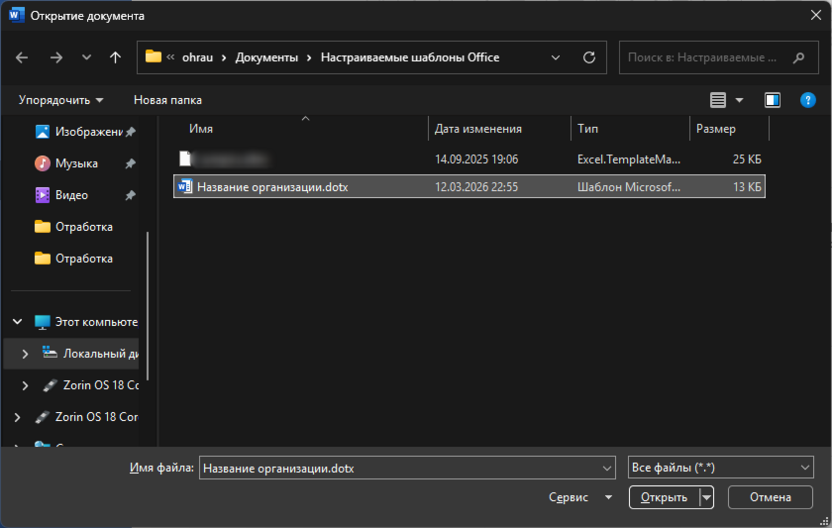Viewport: 832px width, 528px height.
Task: Click the Шаблон Microsof... type cell
Action: [x=628, y=187]
